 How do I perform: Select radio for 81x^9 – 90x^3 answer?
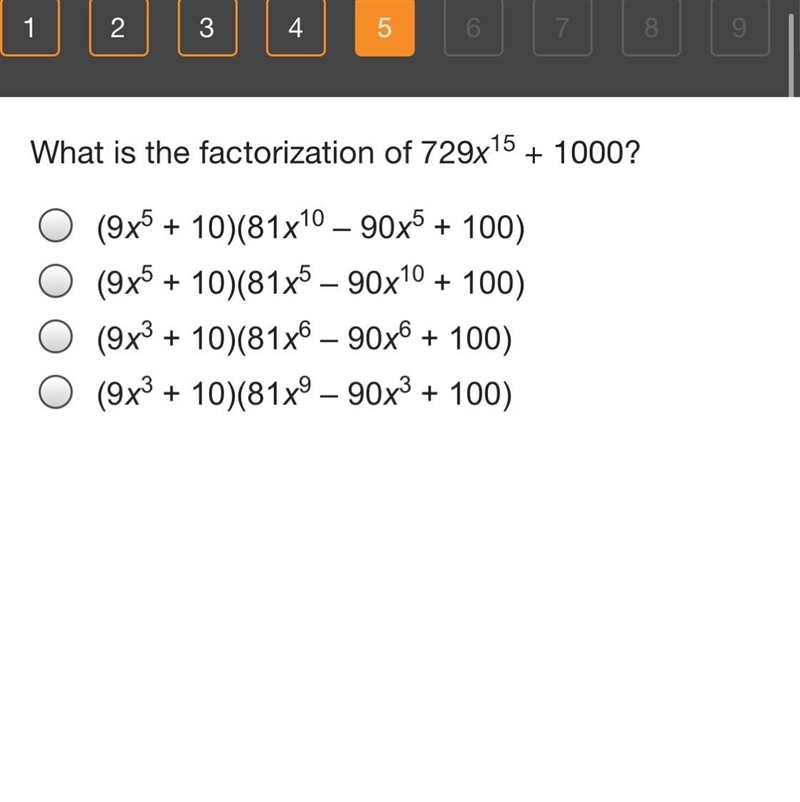pos(56,392)
